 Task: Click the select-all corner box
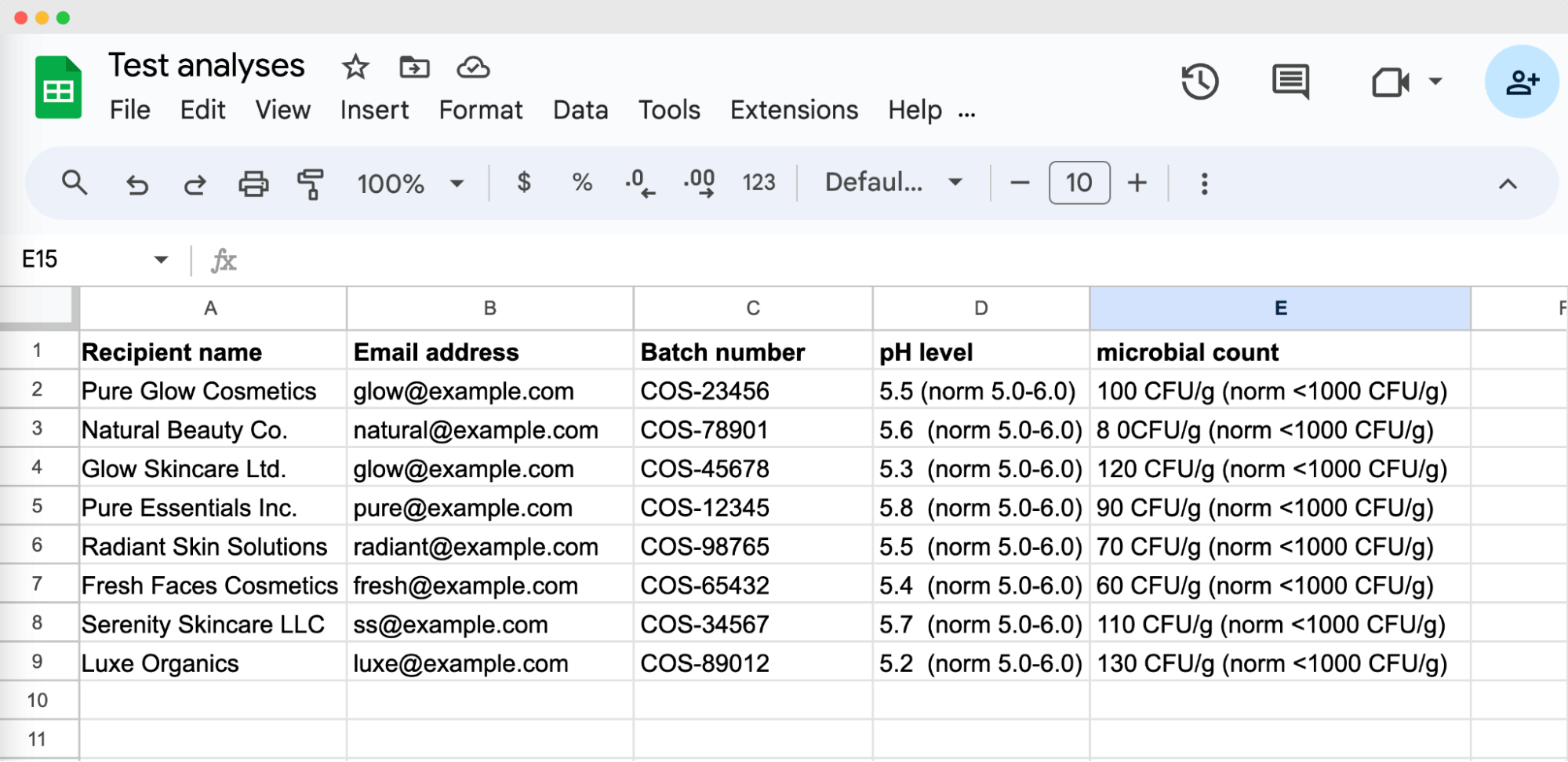click(38, 307)
